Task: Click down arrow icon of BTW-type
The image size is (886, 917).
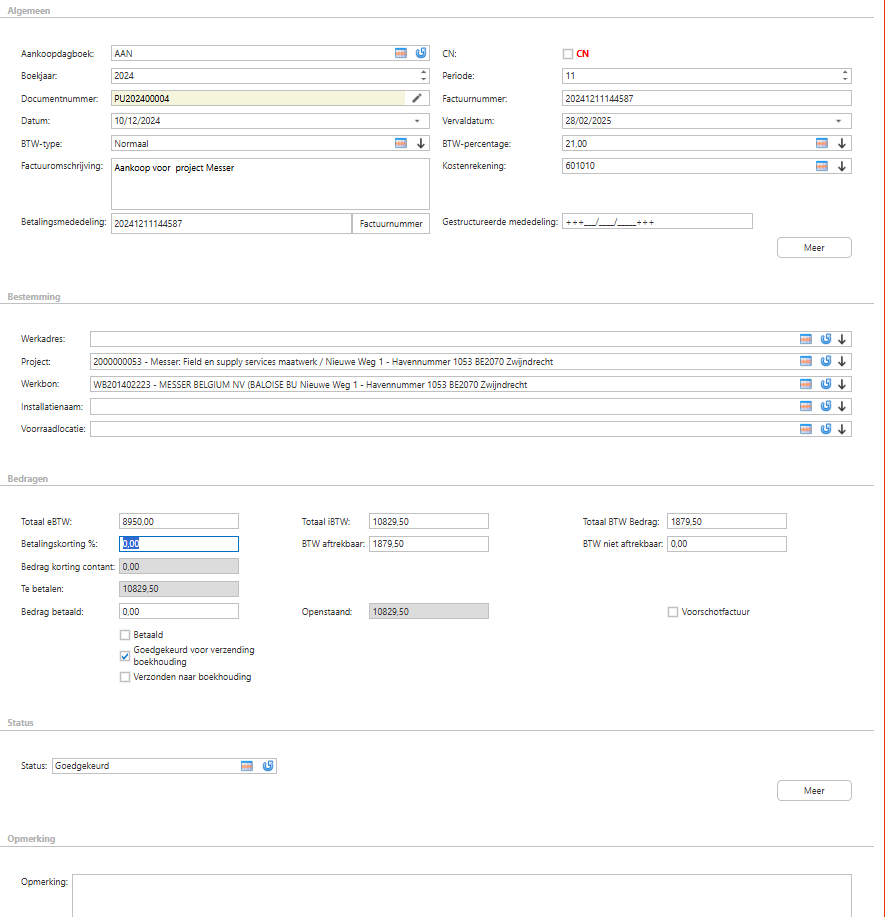Action: (x=420, y=143)
